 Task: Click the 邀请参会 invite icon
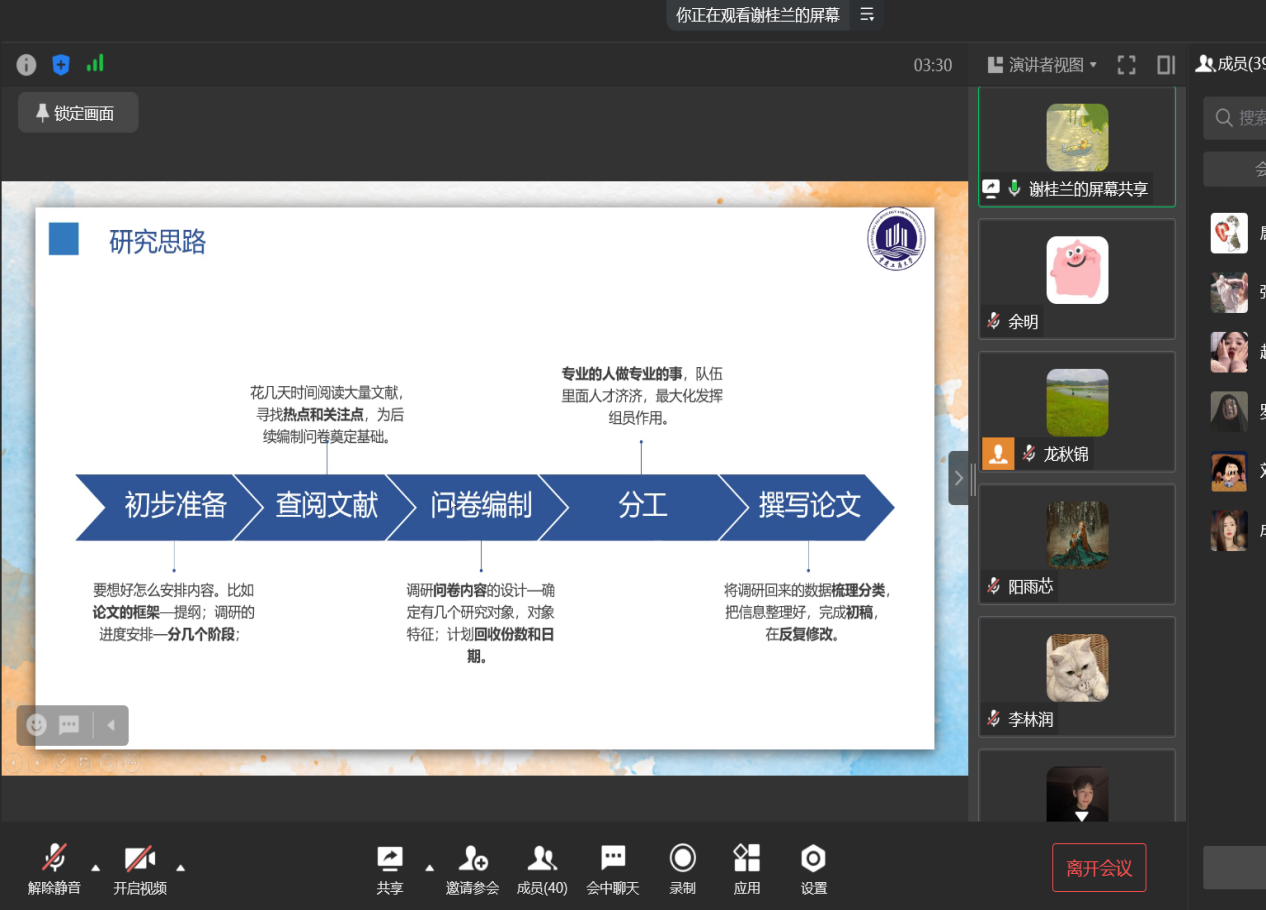[x=472, y=868]
